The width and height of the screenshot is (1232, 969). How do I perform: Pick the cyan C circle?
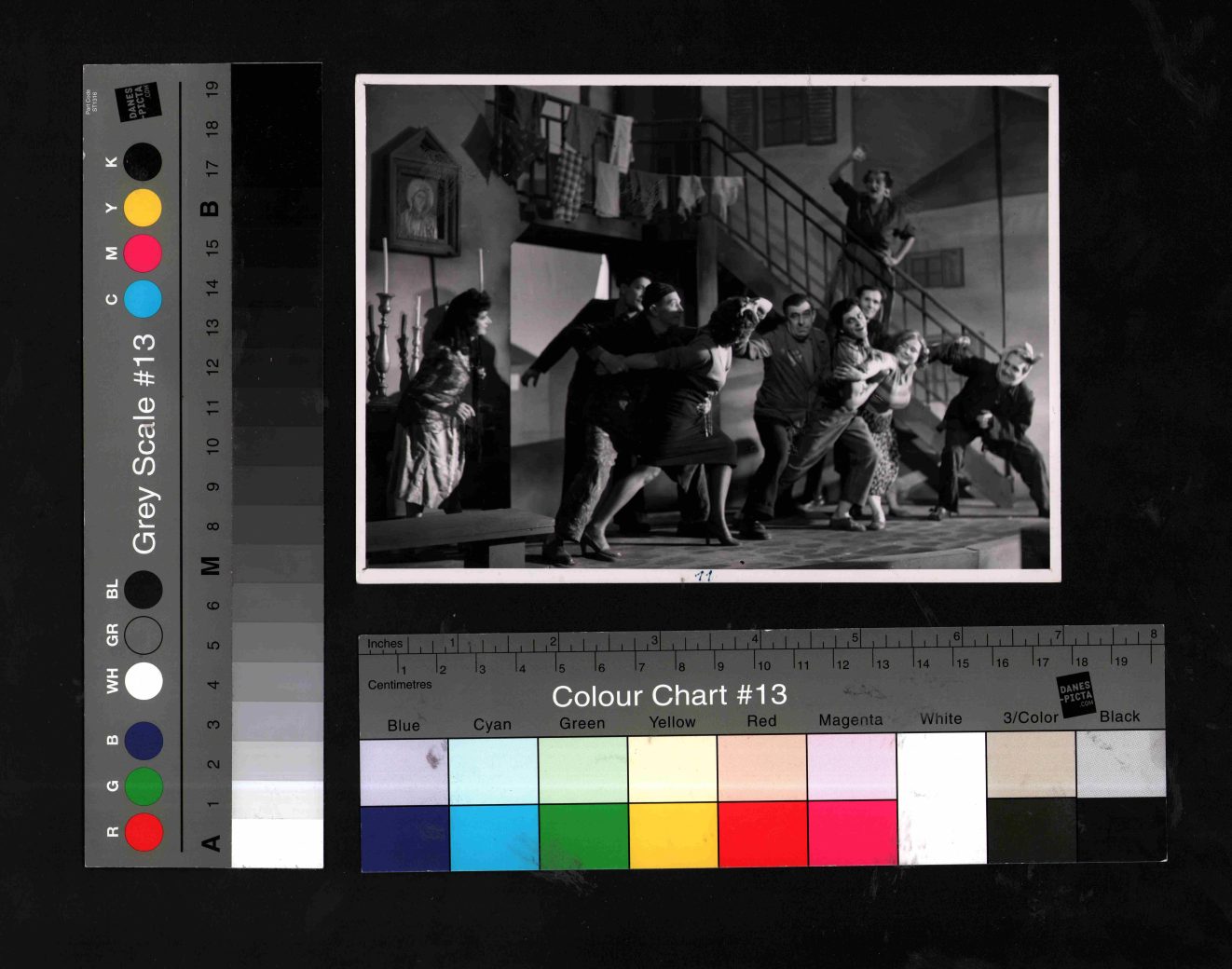[x=143, y=299]
